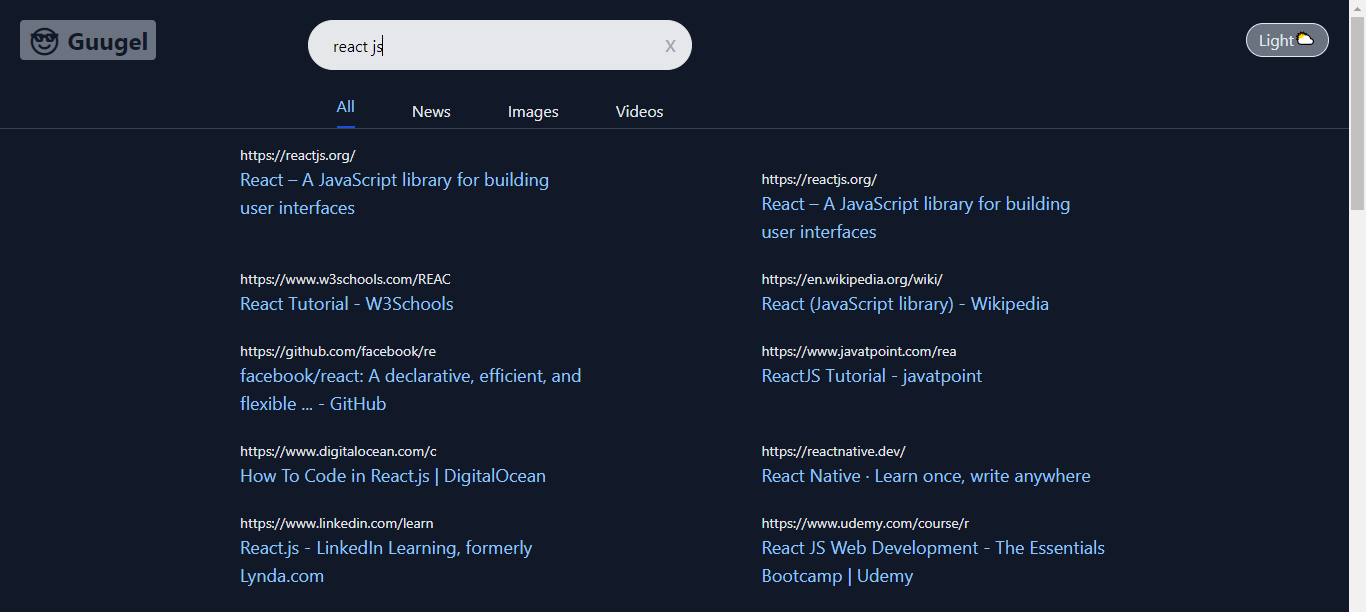This screenshot has height=612, width=1366.
Task: Open How To Code in React.js DigitalOcean link
Action: (x=392, y=475)
